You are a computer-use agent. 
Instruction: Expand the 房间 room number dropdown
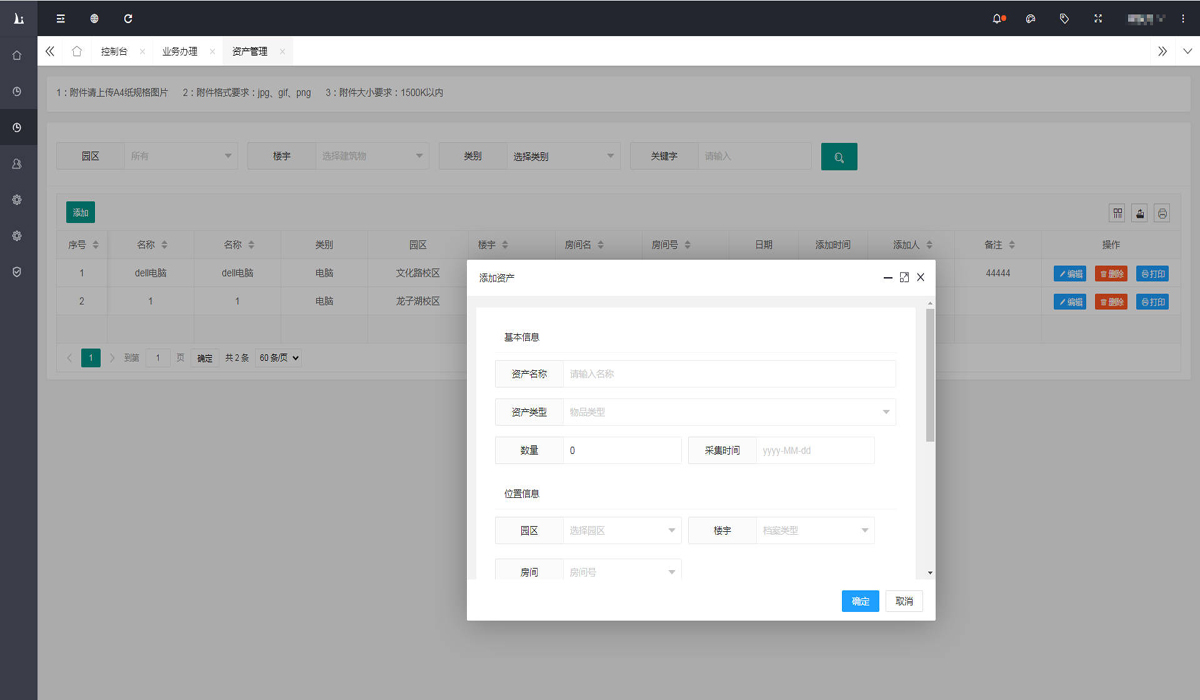point(622,572)
